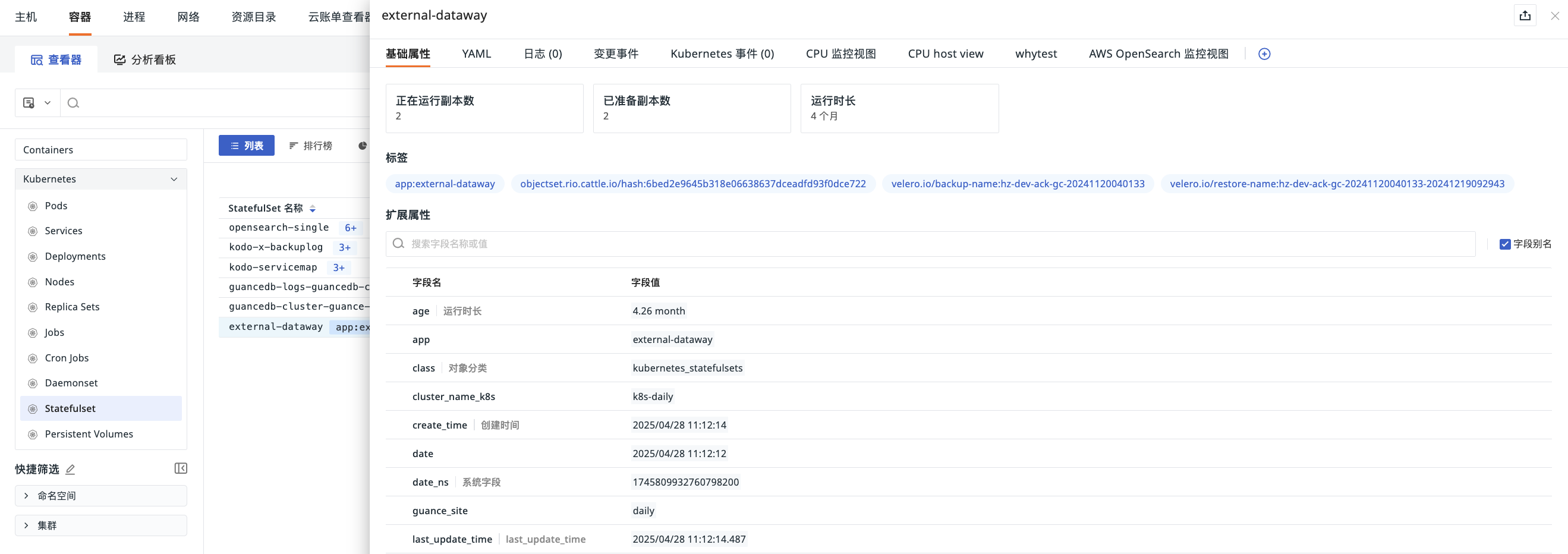Screen dimensions: 1568x554
Task: Open Kubernetes 事件 (0) tab
Action: pyautogui.click(x=722, y=53)
